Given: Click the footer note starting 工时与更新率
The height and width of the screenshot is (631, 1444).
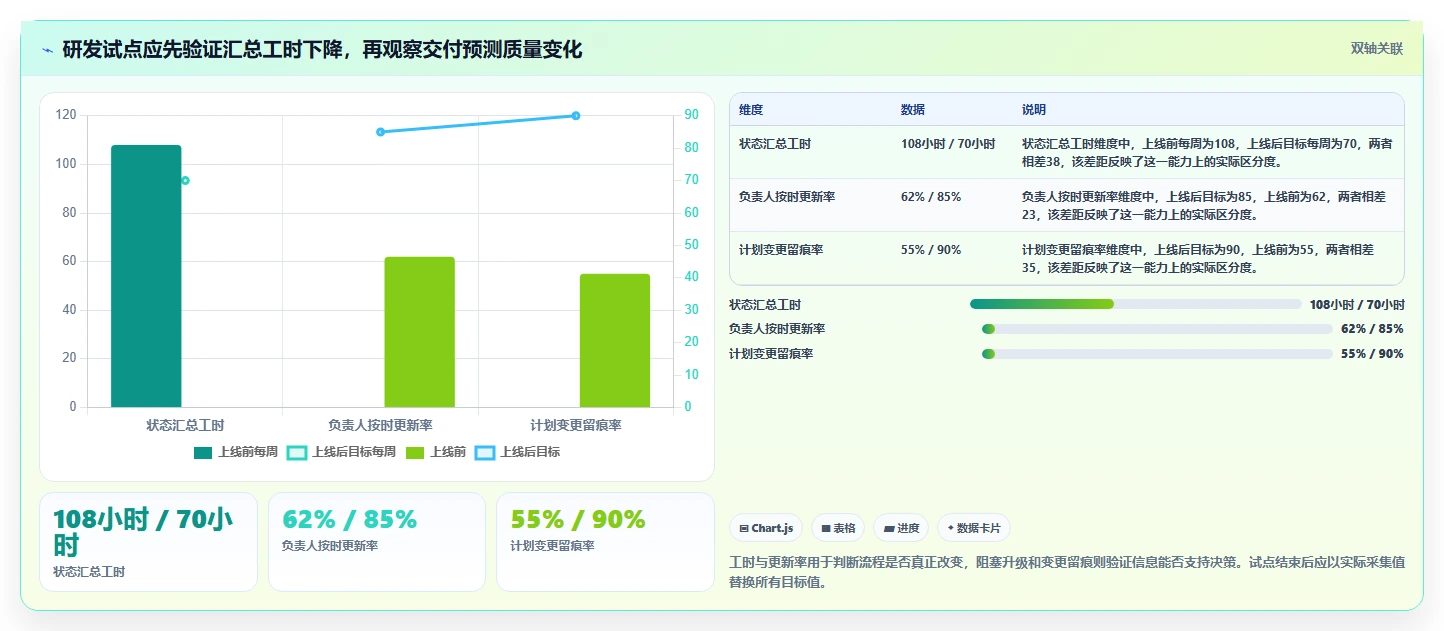Looking at the screenshot, I should point(1068,572).
